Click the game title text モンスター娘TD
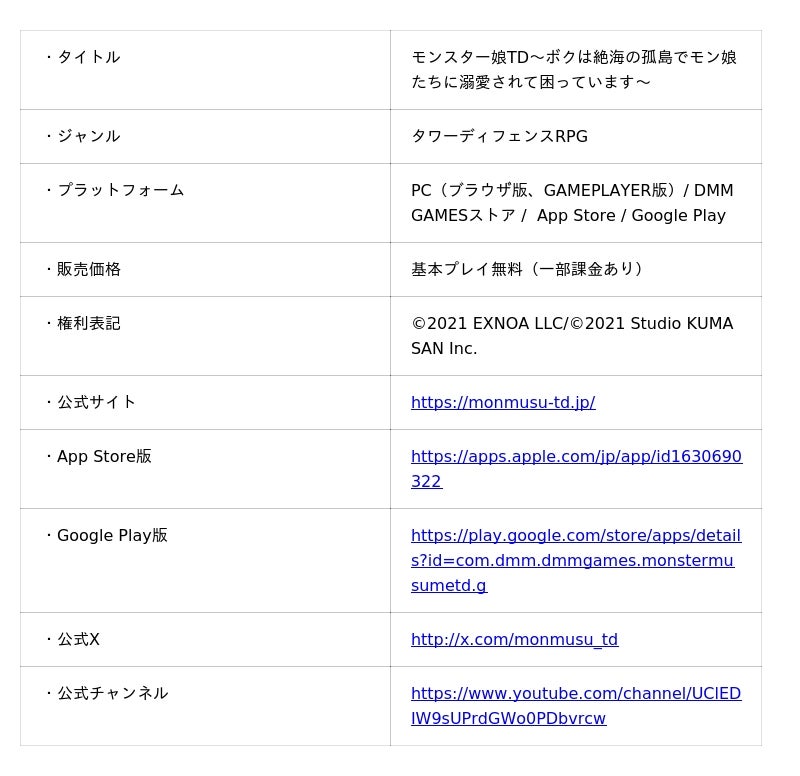Image resolution: width=800 pixels, height=776 pixels. 573,69
